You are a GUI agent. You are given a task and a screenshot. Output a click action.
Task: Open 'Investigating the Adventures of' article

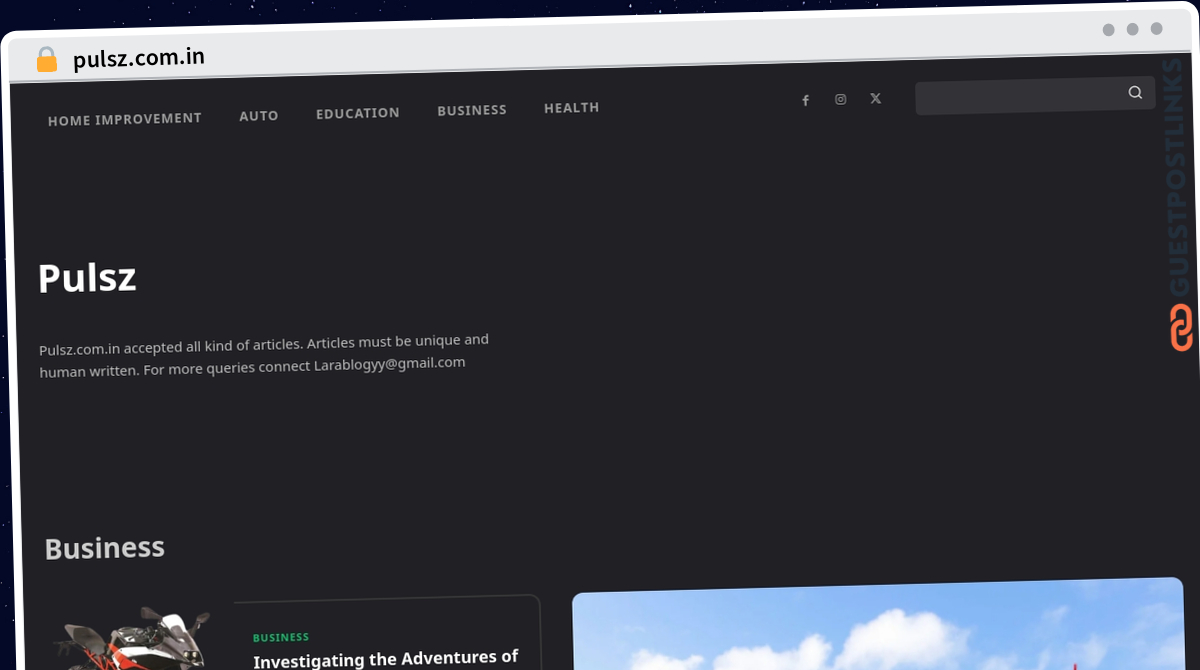(x=386, y=659)
